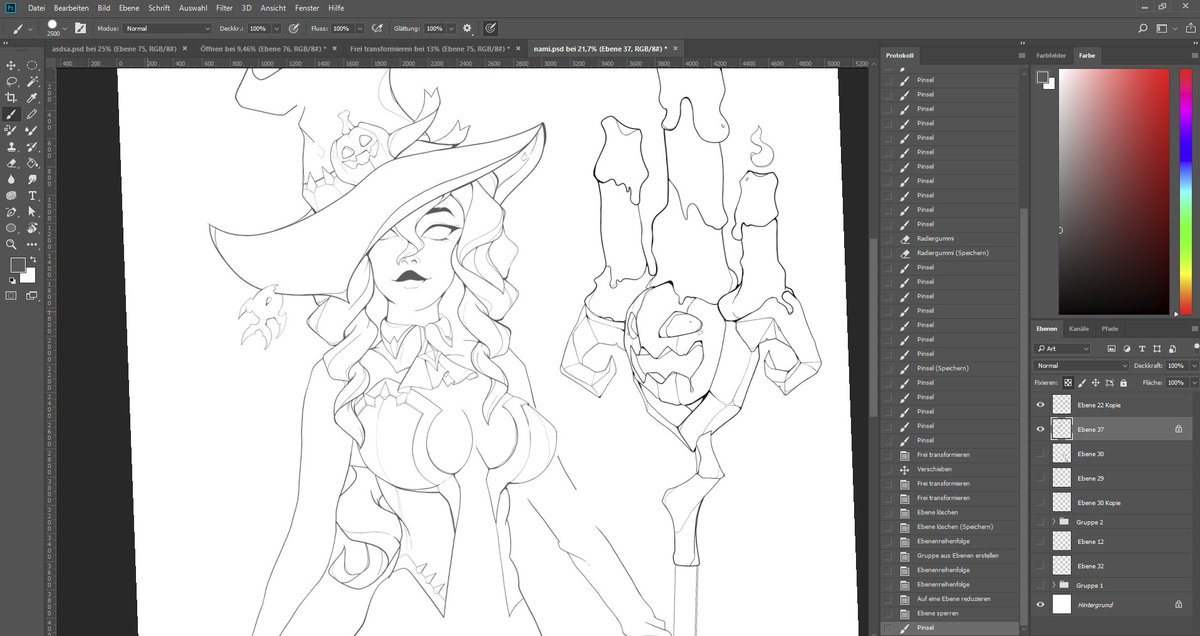
Task: Select the Eraser tool
Action: click(11, 162)
